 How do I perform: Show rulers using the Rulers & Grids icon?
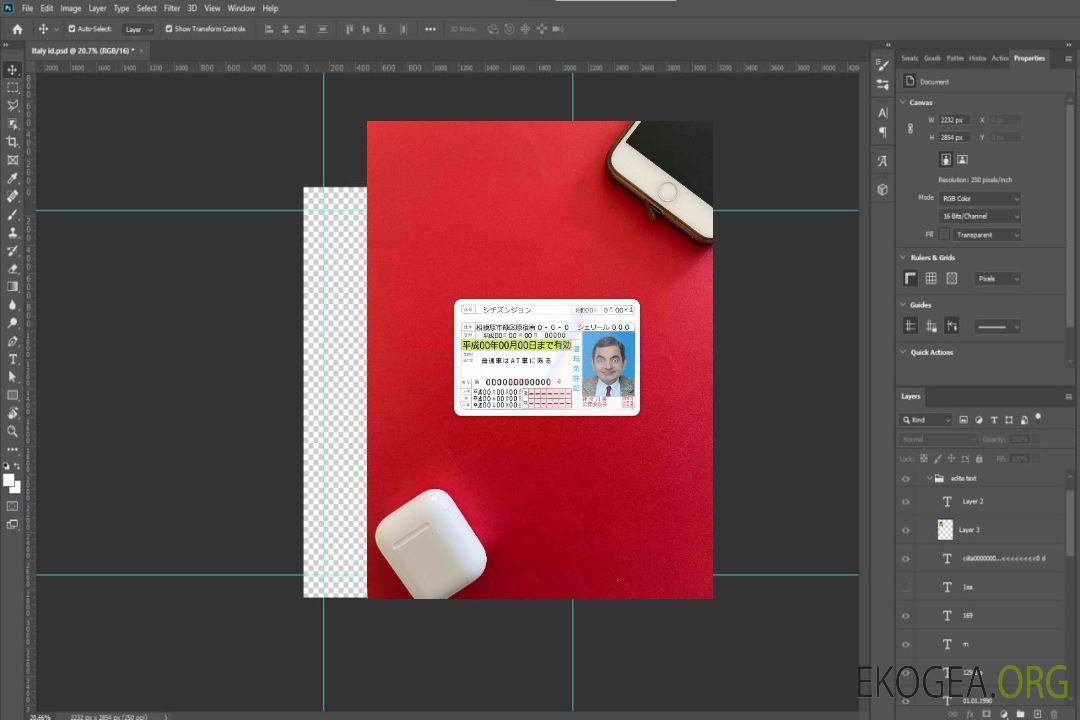point(911,279)
